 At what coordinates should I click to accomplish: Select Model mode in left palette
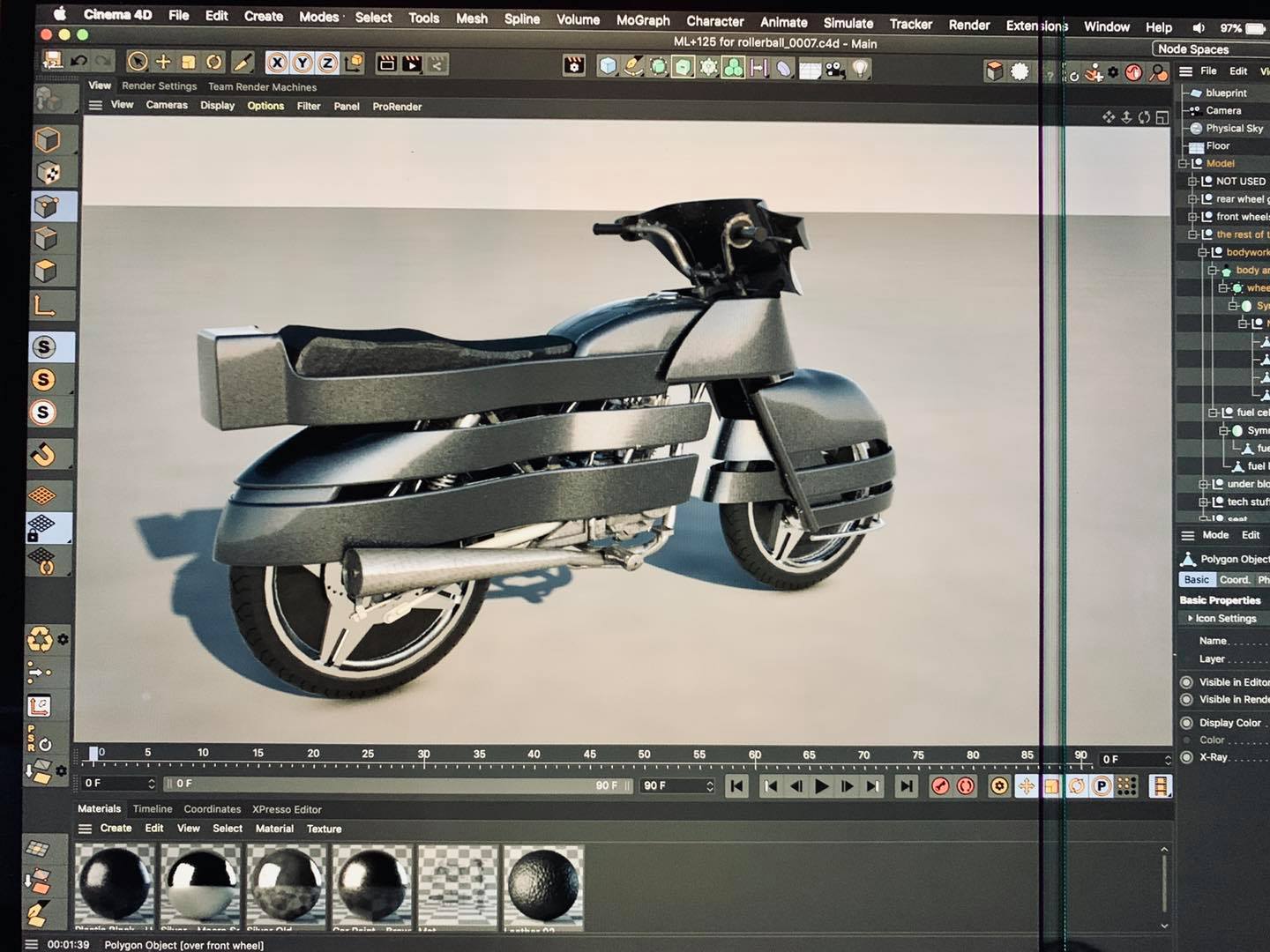click(x=48, y=139)
